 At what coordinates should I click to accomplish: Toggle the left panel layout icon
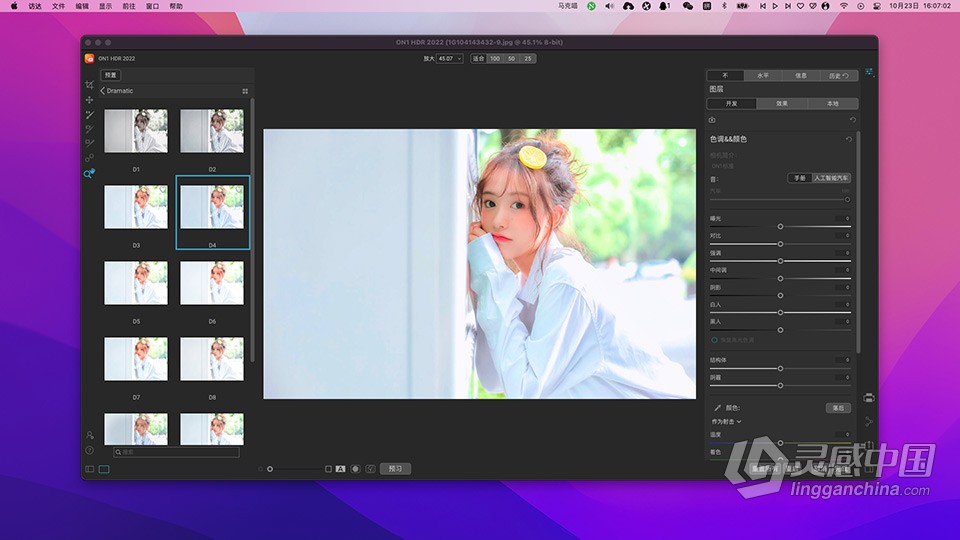click(x=89, y=469)
